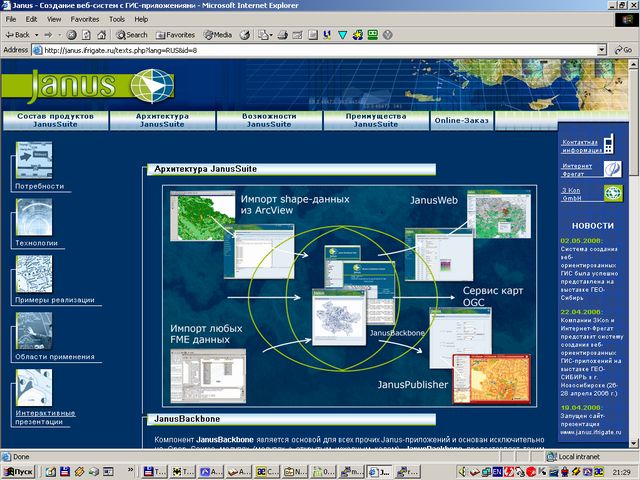
Task: Stop page loading with the Stop icon
Action: coord(71,35)
